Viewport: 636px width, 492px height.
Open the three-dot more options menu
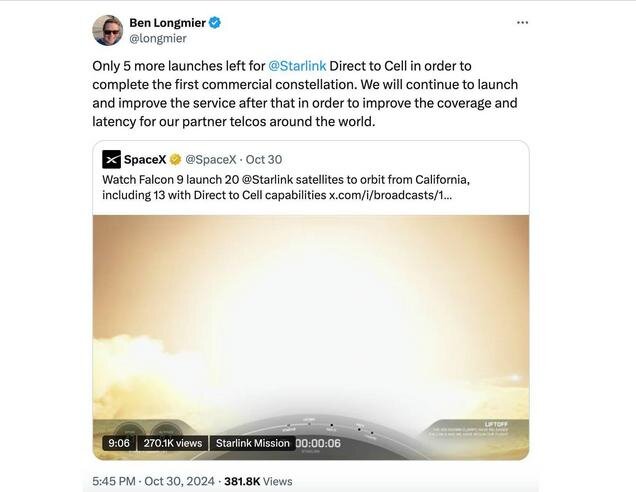[522, 22]
